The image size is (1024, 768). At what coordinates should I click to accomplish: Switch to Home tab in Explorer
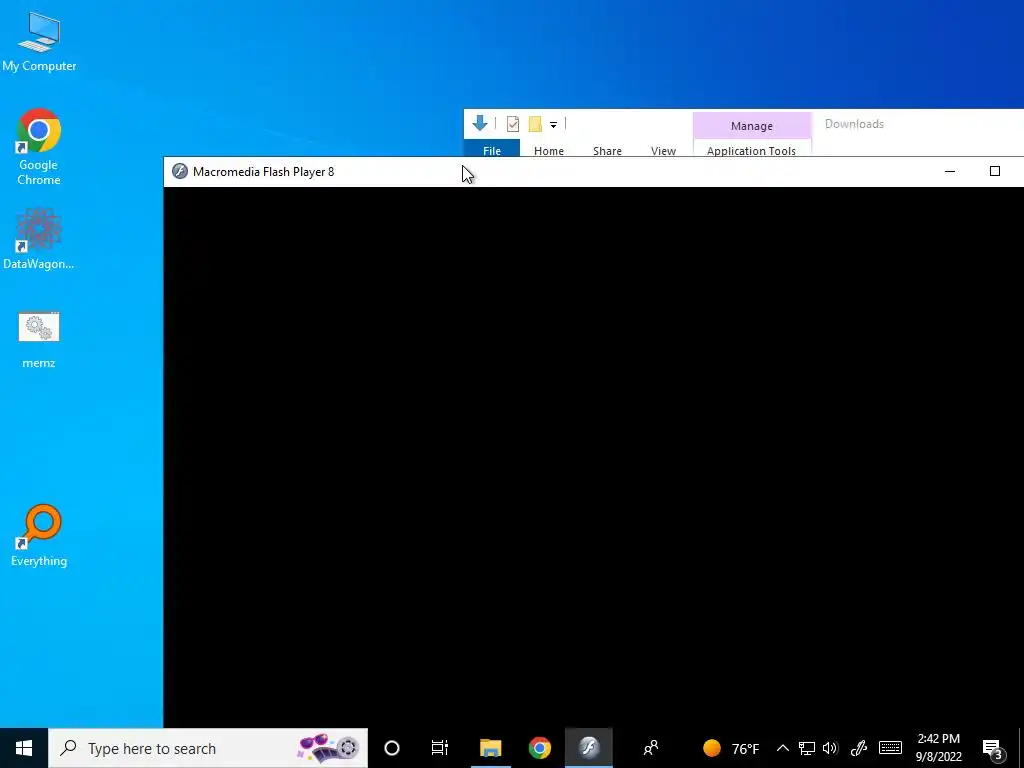click(549, 150)
